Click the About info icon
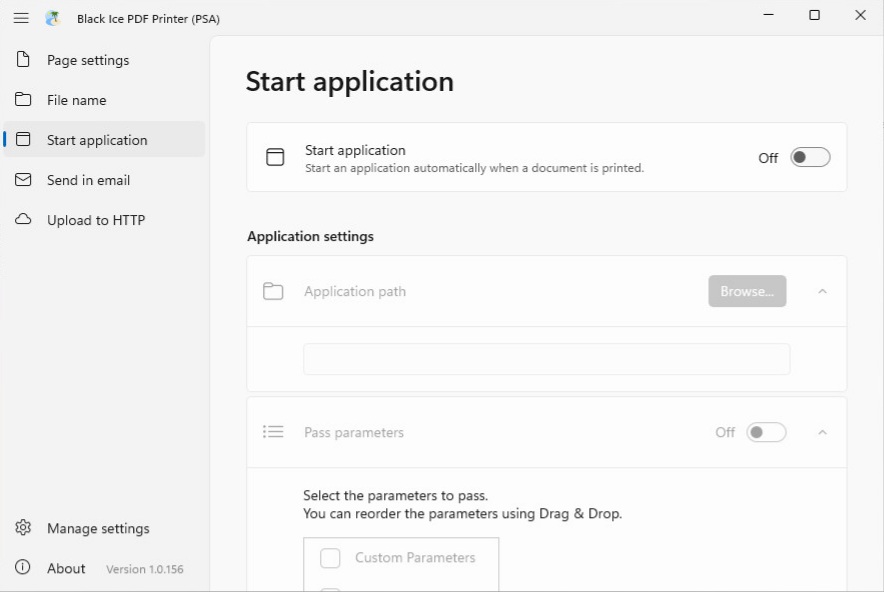Screen dimensions: 884x592 [23, 567]
